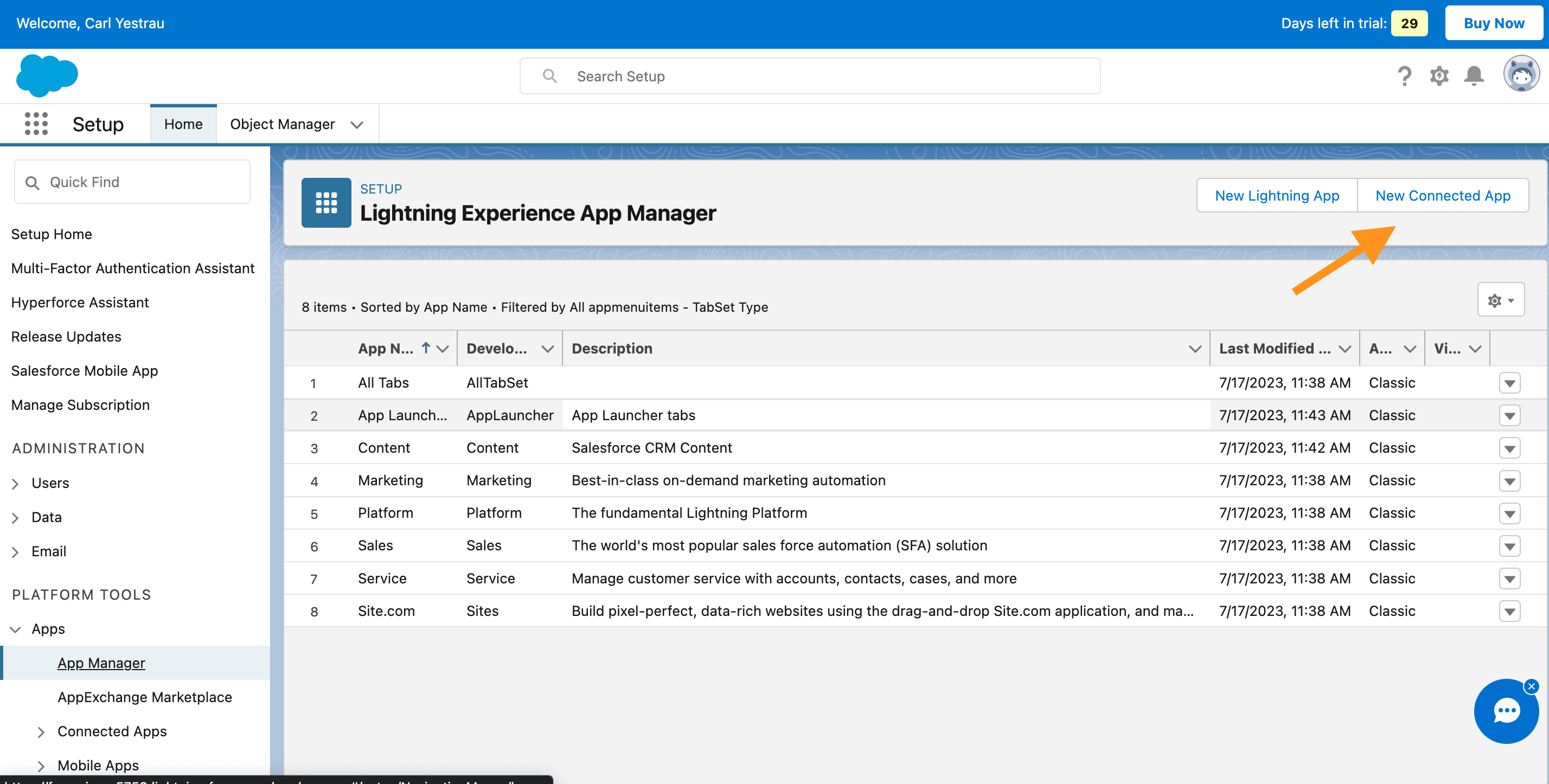Open Manage Subscription in sidebar

(80, 405)
